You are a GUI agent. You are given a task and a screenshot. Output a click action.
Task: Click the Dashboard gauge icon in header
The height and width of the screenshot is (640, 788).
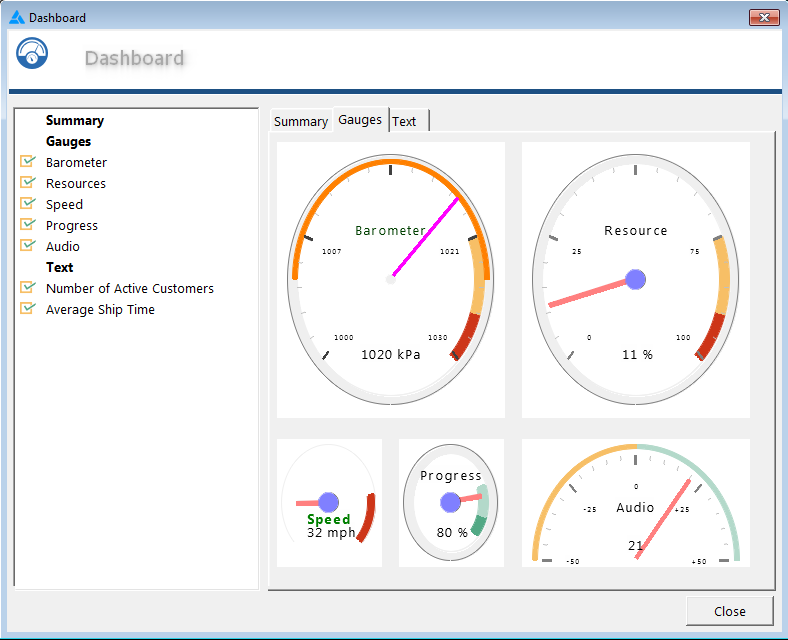(x=32, y=54)
